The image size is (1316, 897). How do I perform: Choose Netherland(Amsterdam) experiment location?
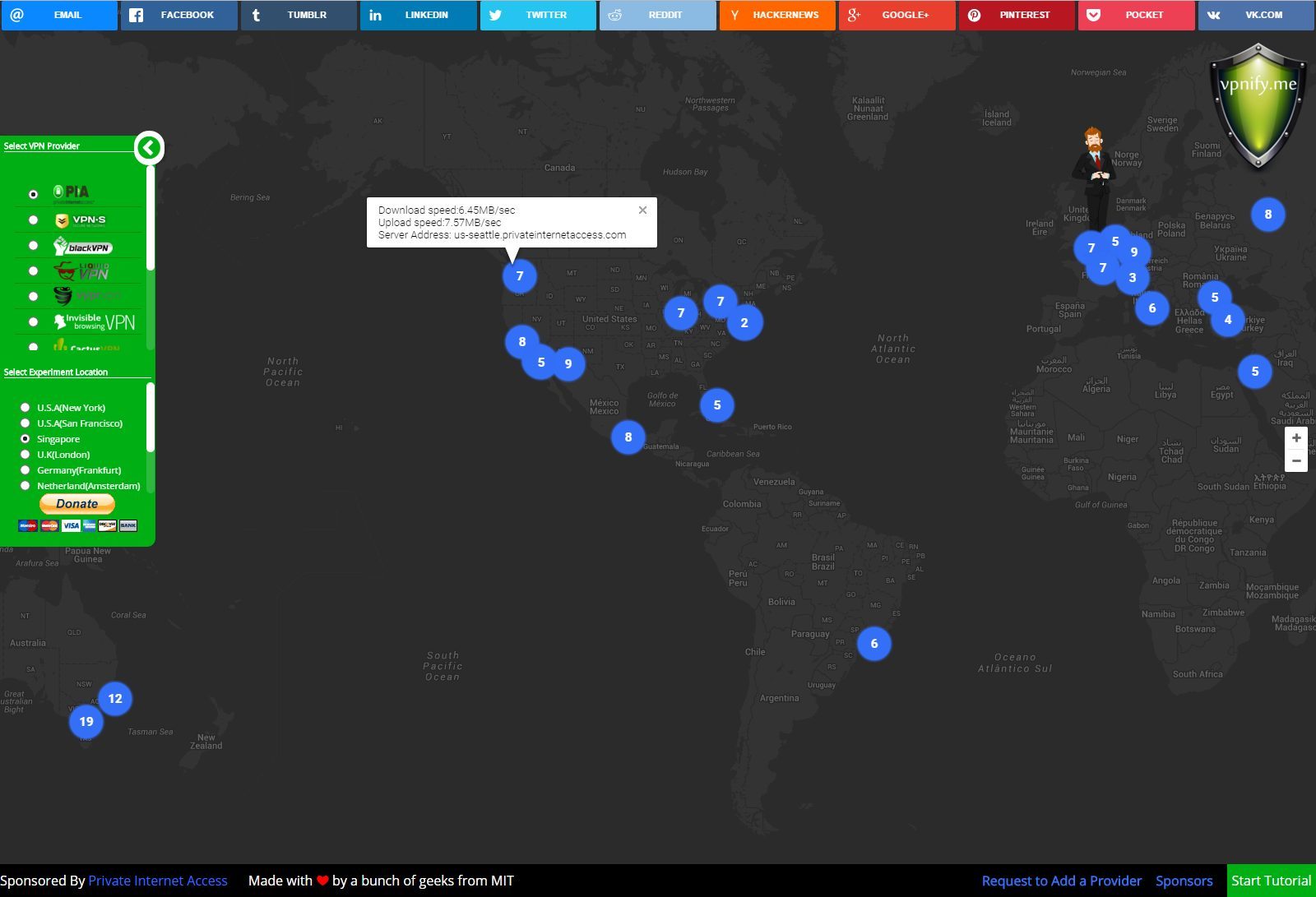(x=25, y=485)
